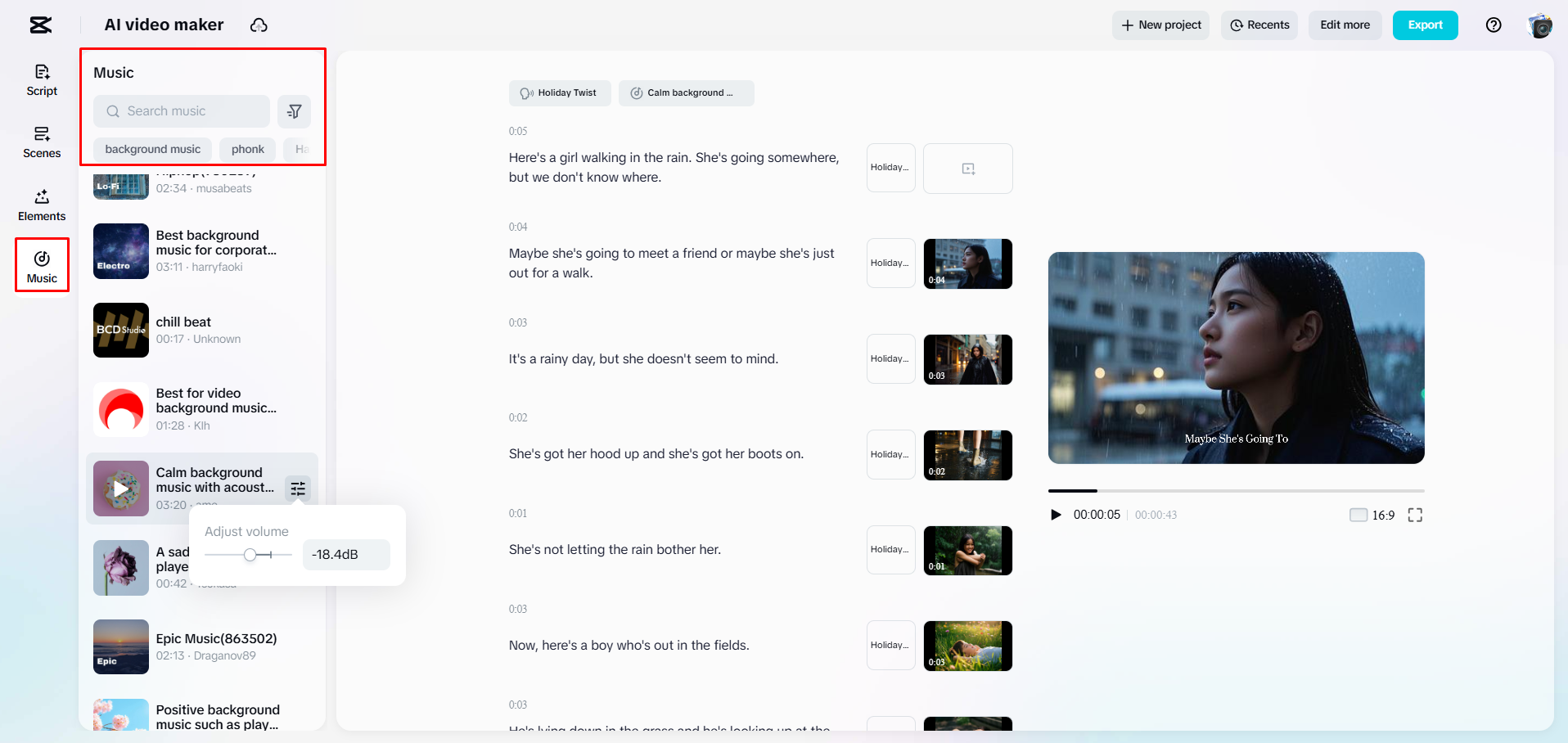Open voice selector for 'hood up' scene
The height and width of the screenshot is (743, 1568).
890,455
